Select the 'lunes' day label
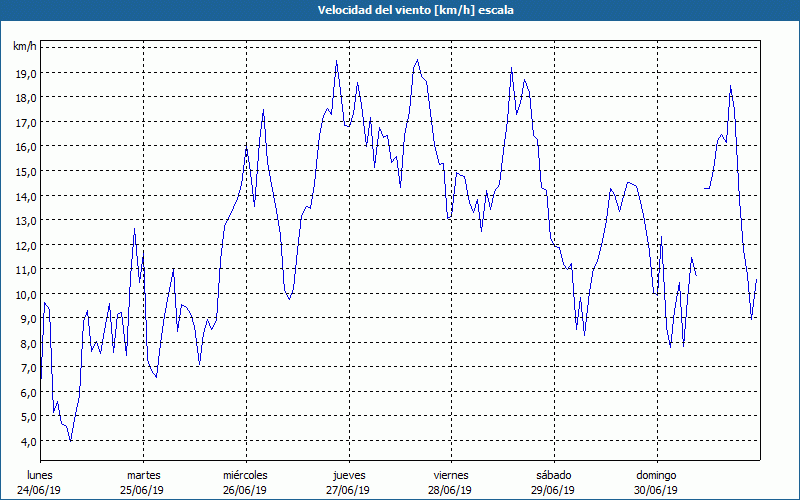This screenshot has width=800, height=500. tap(40, 476)
